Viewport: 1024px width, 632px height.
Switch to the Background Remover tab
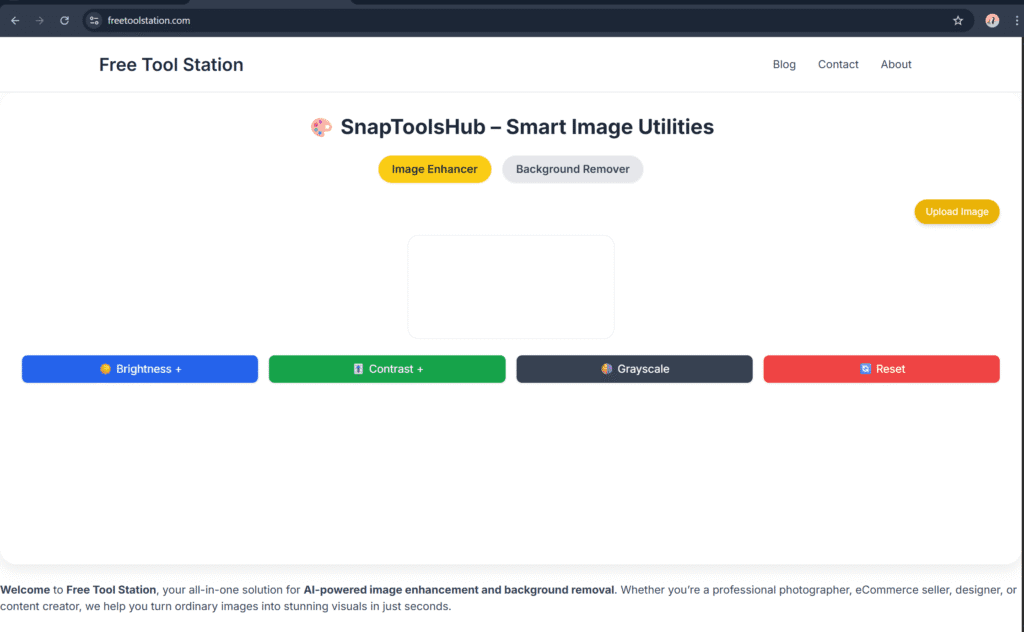click(572, 169)
